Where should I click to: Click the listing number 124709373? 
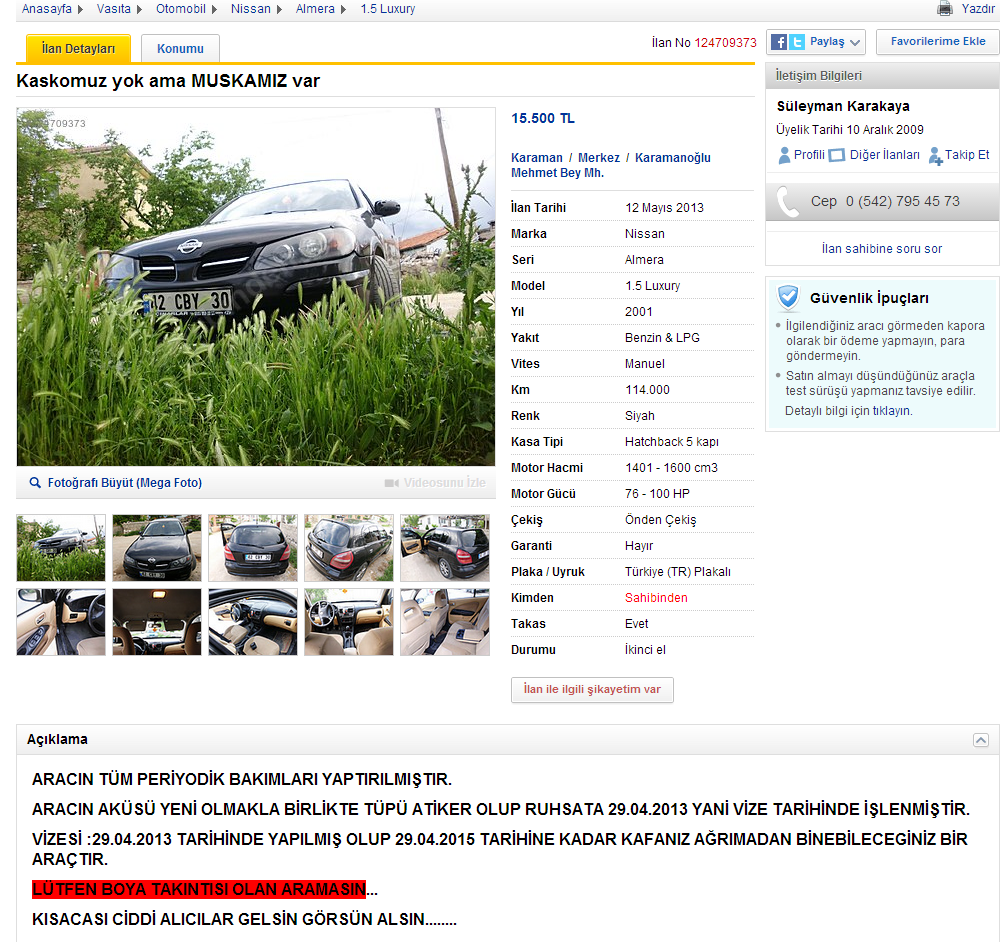pos(726,43)
